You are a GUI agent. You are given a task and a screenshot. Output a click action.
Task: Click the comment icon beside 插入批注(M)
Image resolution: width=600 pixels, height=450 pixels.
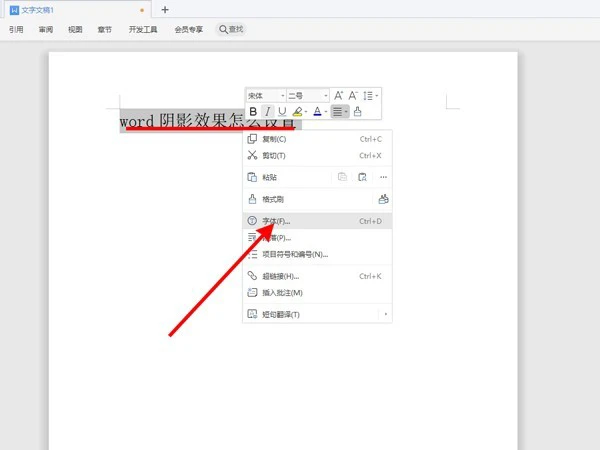click(252, 292)
